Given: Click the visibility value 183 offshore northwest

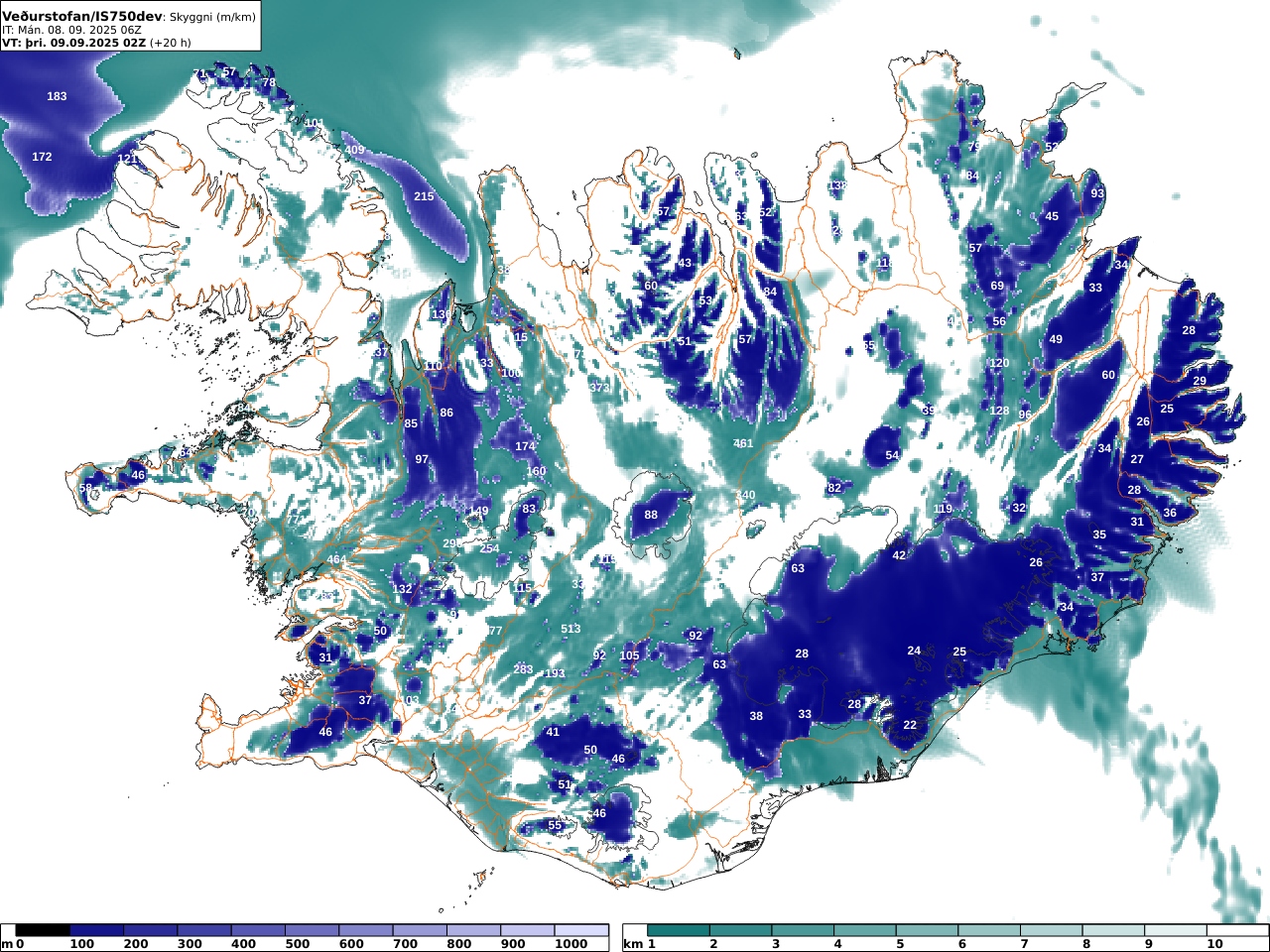Looking at the screenshot, I should click(57, 96).
